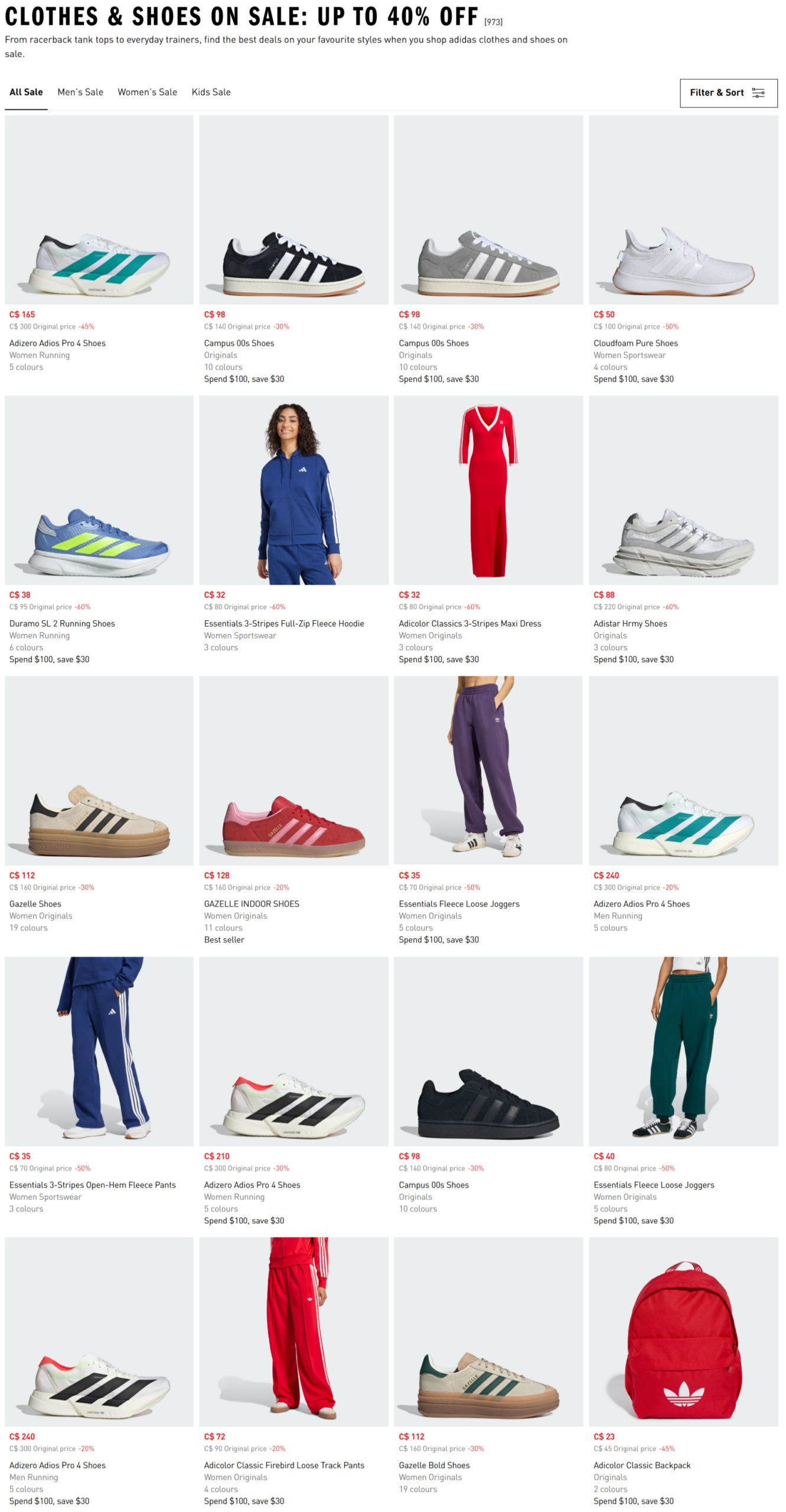This screenshot has height=1512, width=786.
Task: Select the Kids Sale tab
Action: 212,93
